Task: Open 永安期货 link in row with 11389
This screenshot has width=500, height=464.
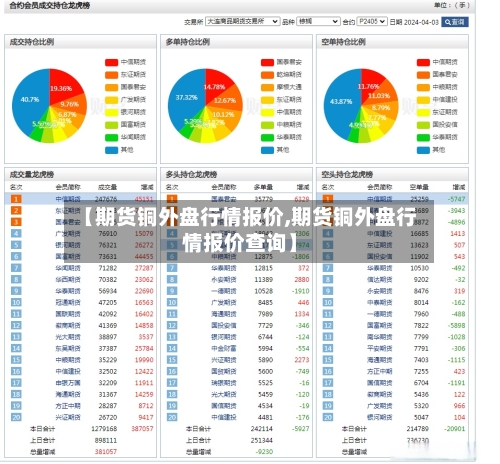Action: tap(224, 280)
